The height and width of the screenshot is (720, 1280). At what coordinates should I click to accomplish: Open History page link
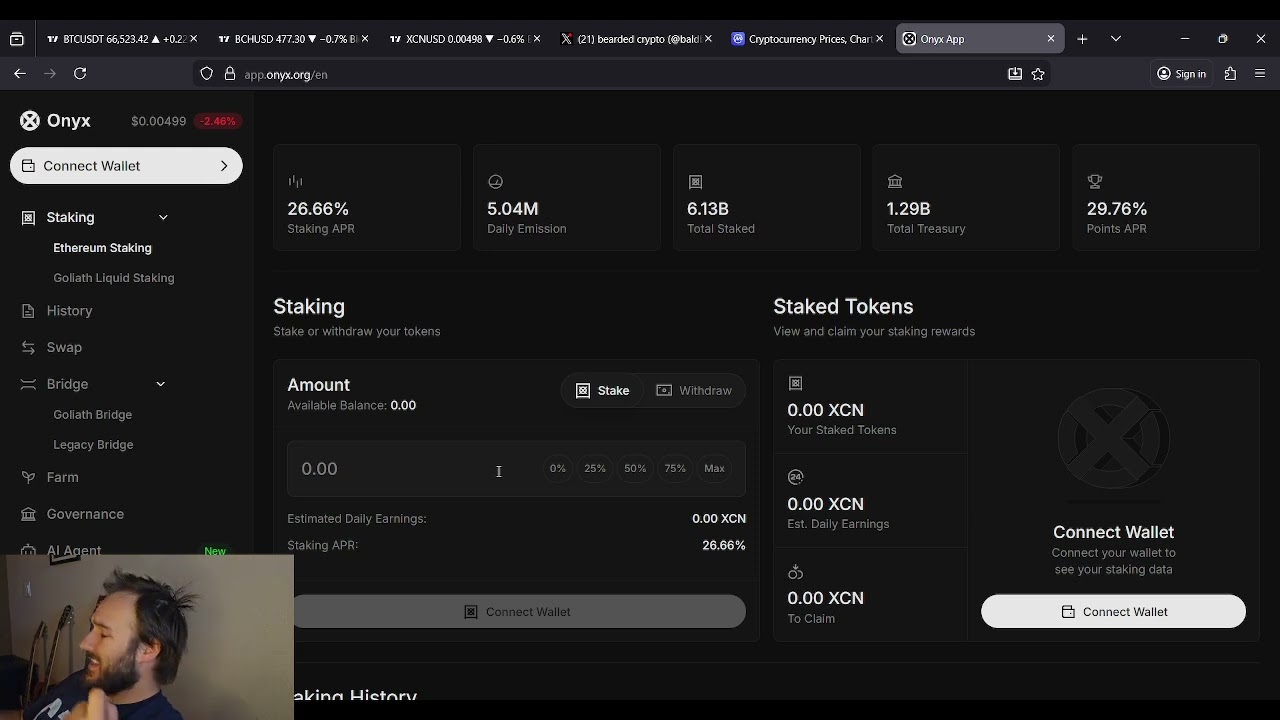click(x=69, y=311)
